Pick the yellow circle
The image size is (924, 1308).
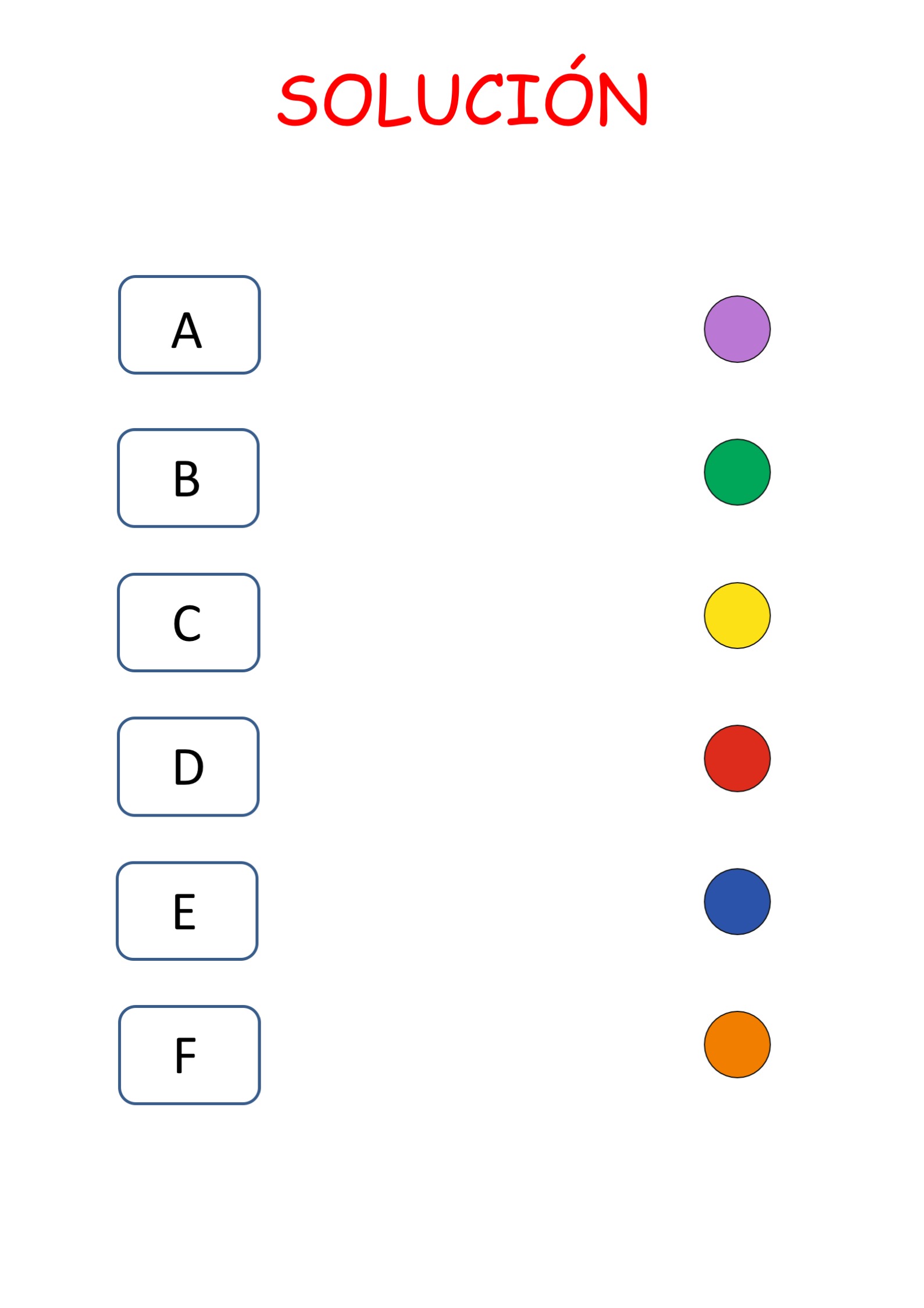737,615
